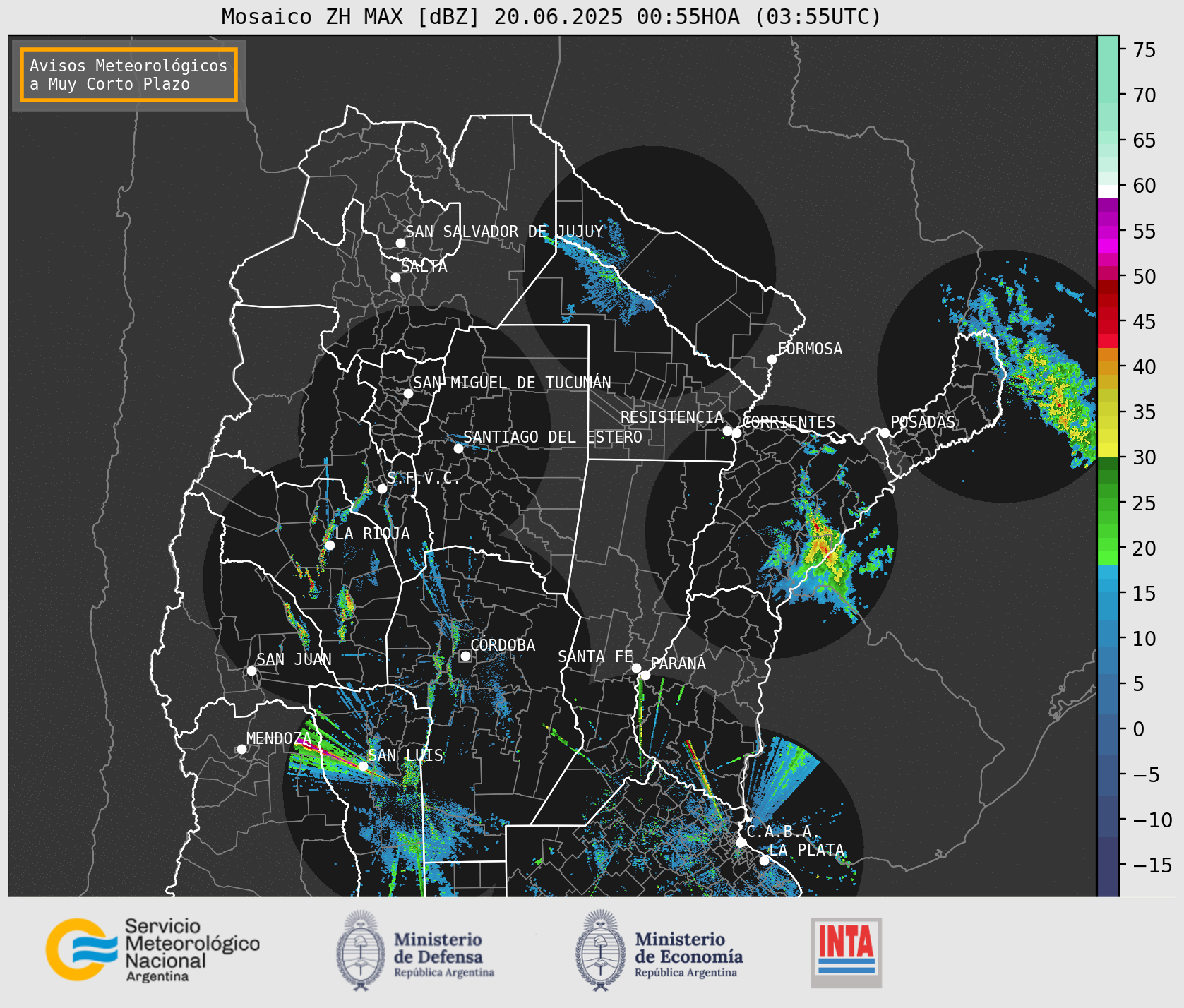Select the FORMOSA city marker
This screenshot has height=1008, width=1184.
point(772,359)
